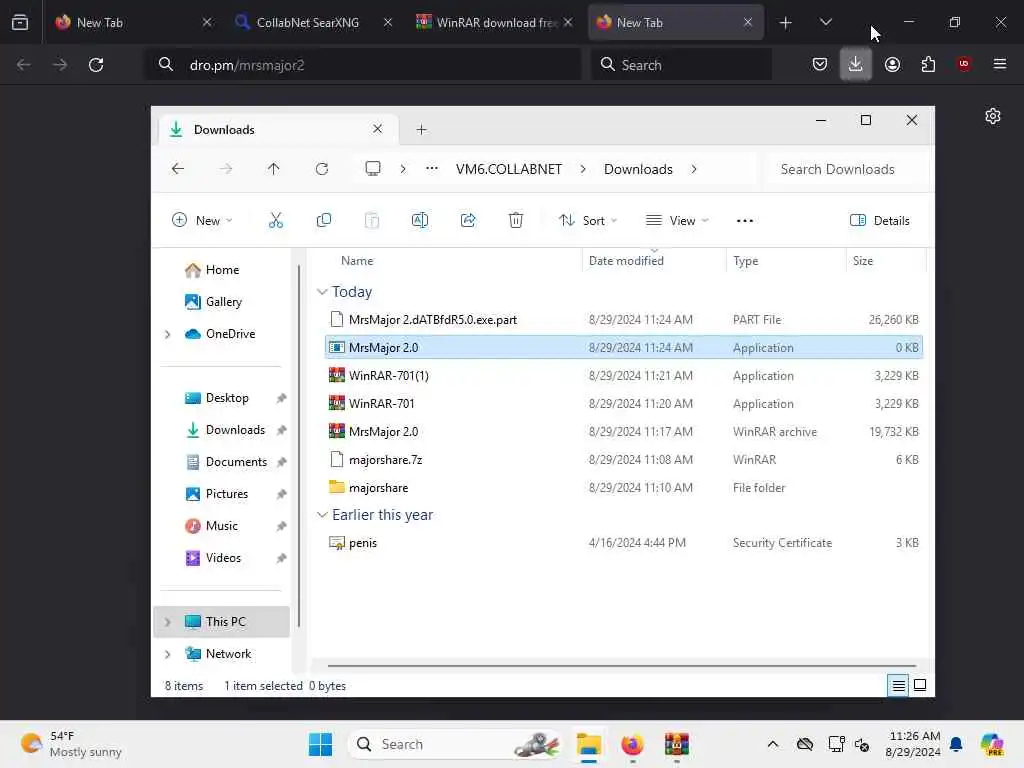Switch to details list view layout icon
The width and height of the screenshot is (1024, 768).
click(x=899, y=686)
